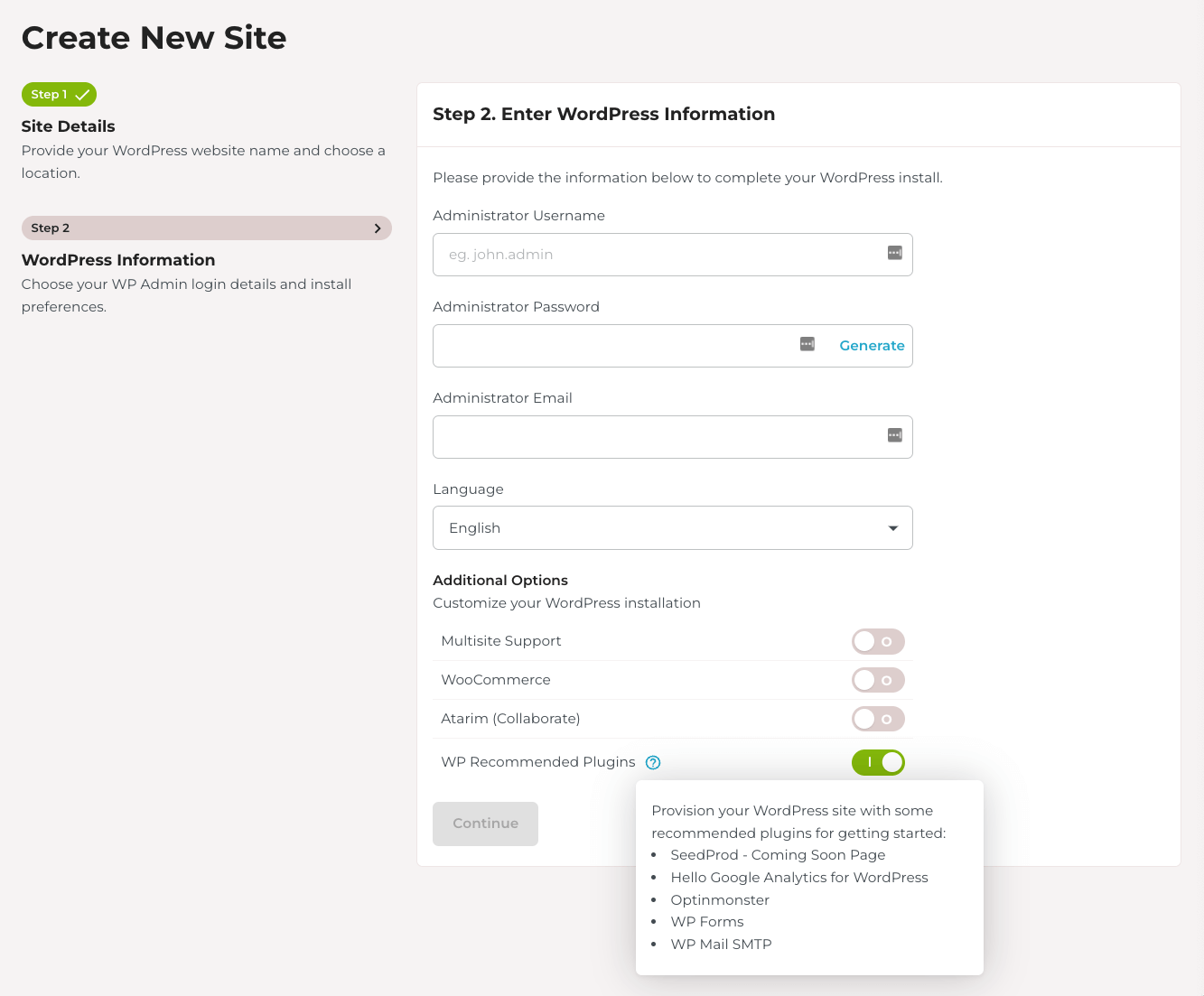Select the Step 2 bar in sidebar

pos(207,228)
